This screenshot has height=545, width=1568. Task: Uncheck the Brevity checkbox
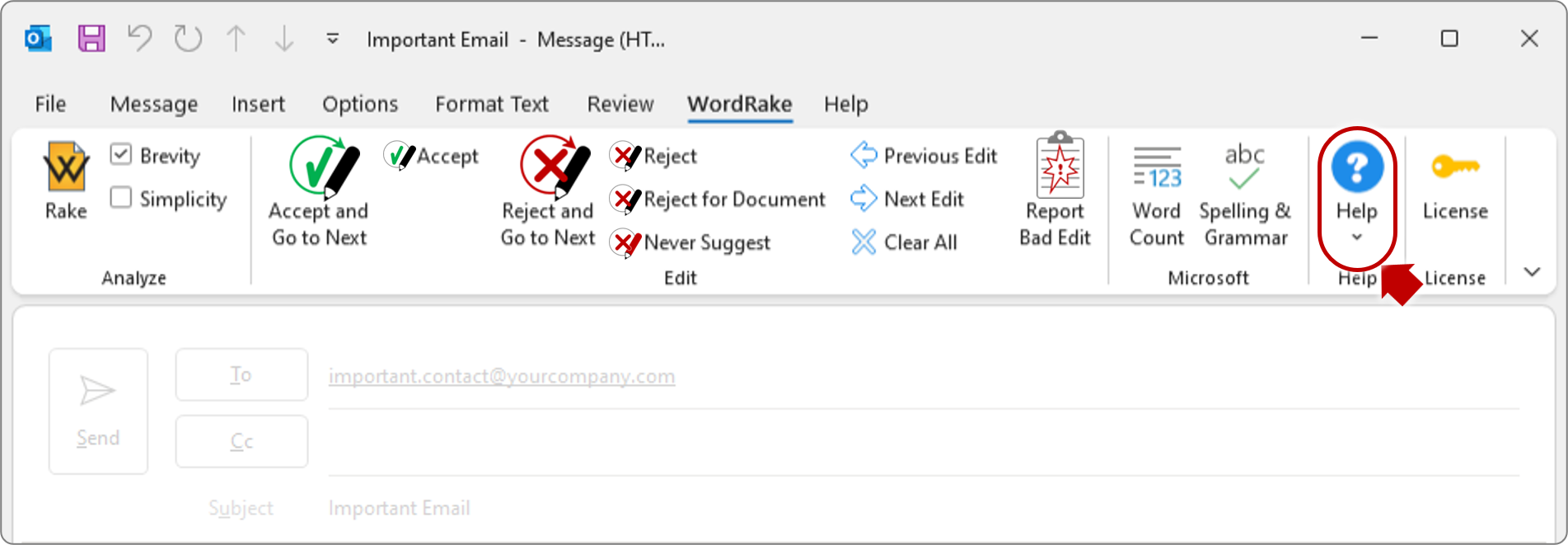(x=121, y=154)
